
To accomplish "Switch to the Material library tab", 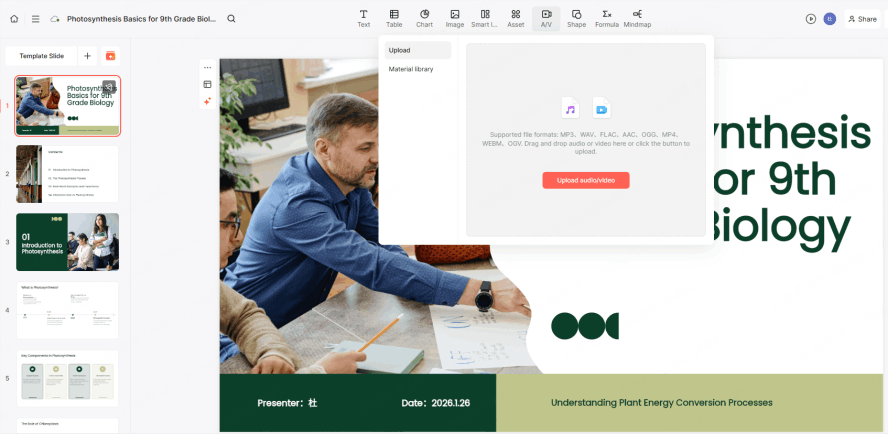I will tap(411, 69).
